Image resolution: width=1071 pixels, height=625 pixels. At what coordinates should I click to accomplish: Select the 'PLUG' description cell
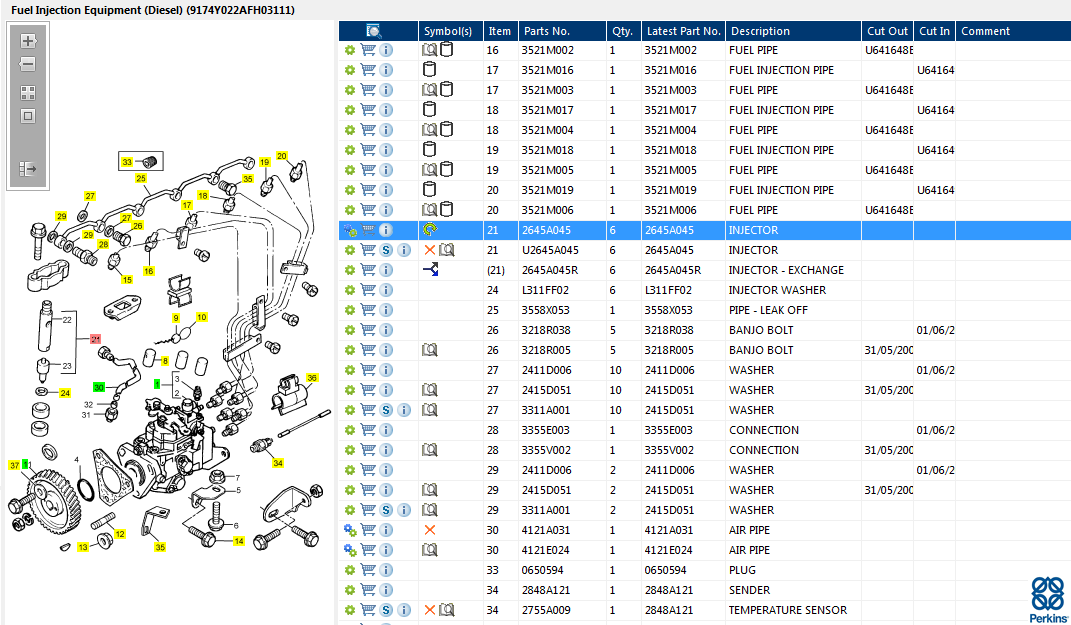coord(793,570)
